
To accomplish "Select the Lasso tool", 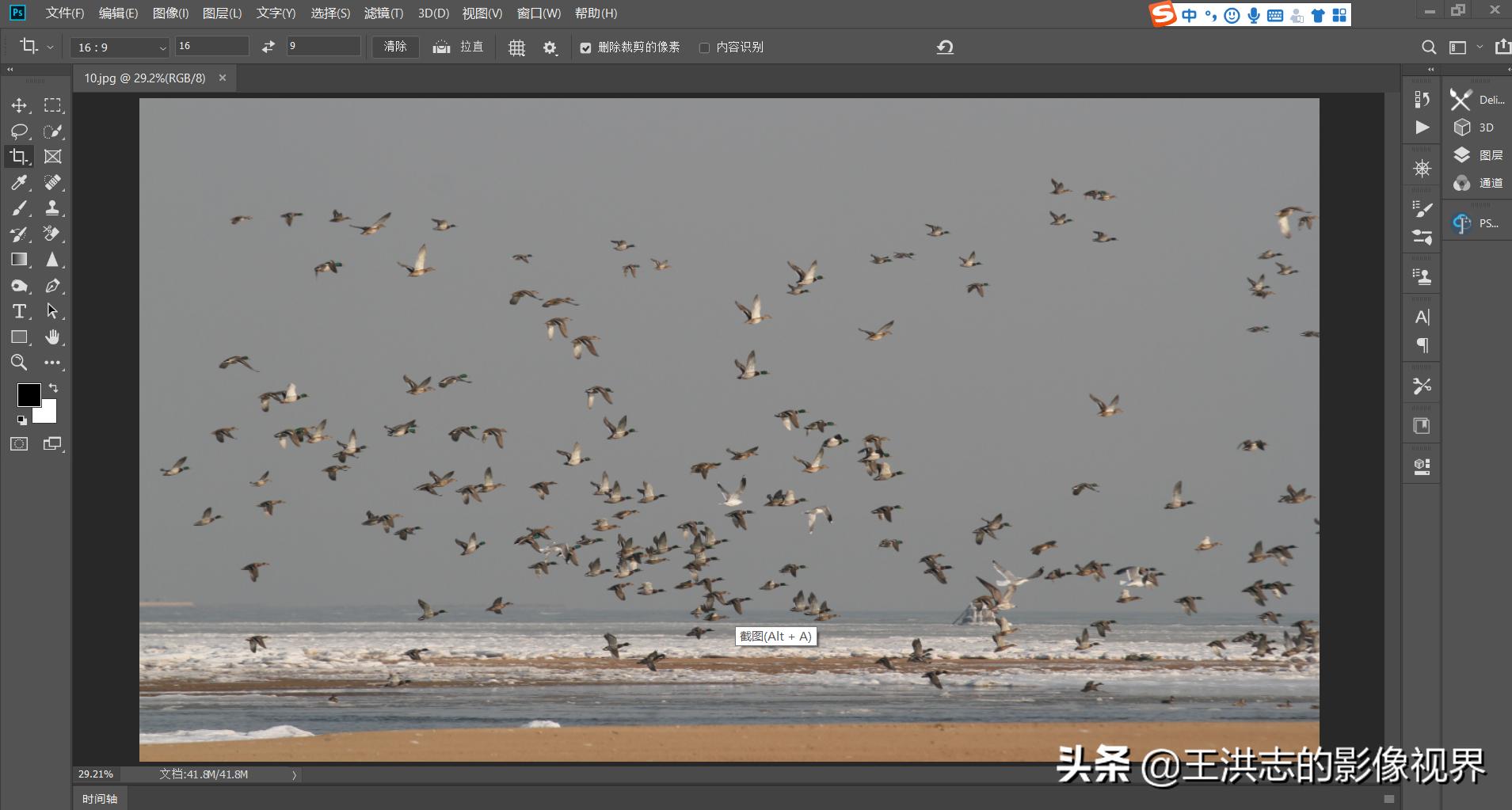I will (19, 131).
